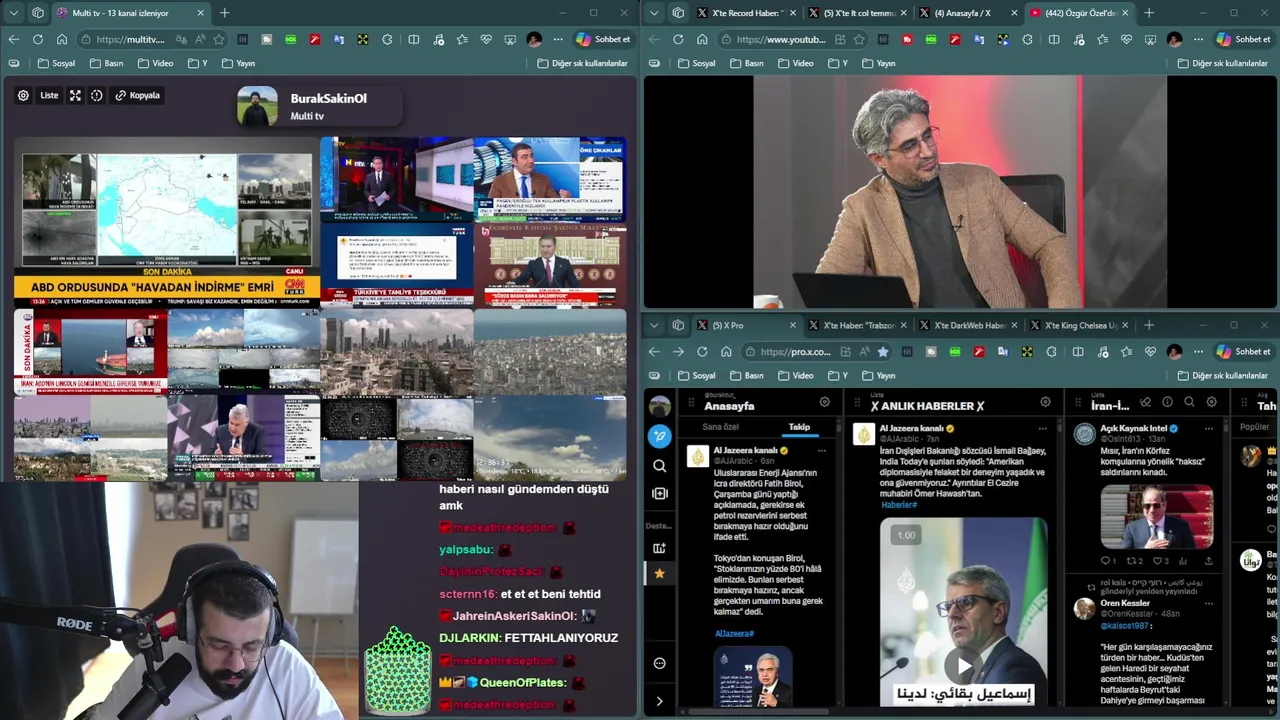The image size is (1280, 720).
Task: Open Sosyal bookmarks folder in Multi tv window
Action: [57, 63]
